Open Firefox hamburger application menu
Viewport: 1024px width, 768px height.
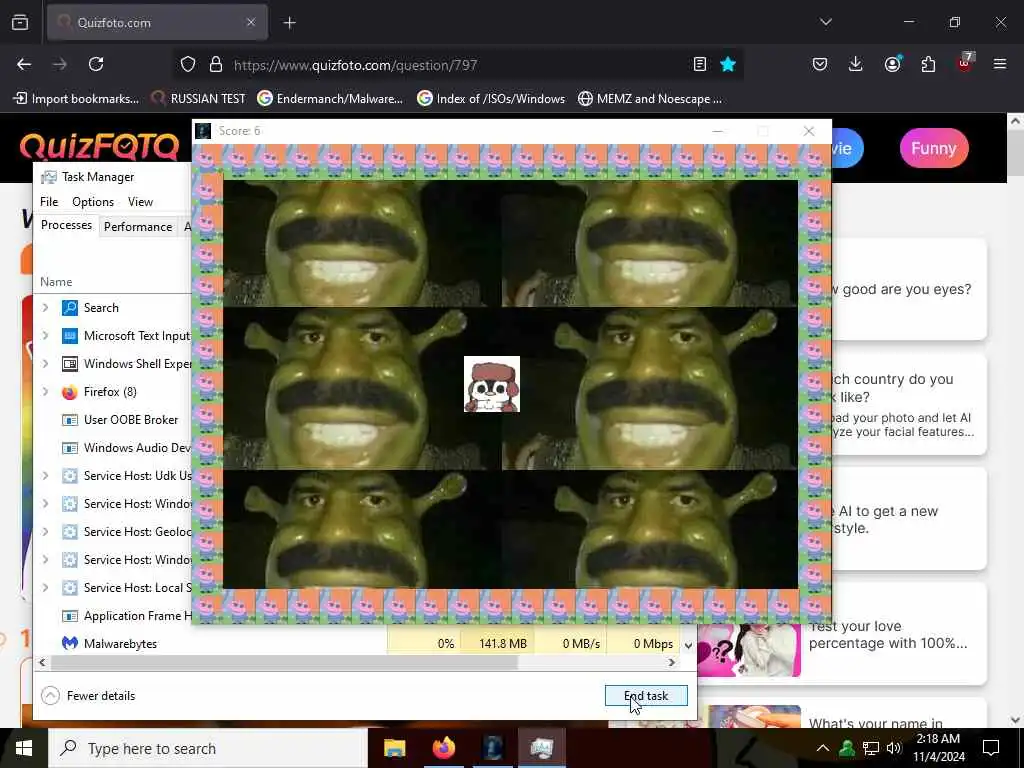click(x=1000, y=64)
